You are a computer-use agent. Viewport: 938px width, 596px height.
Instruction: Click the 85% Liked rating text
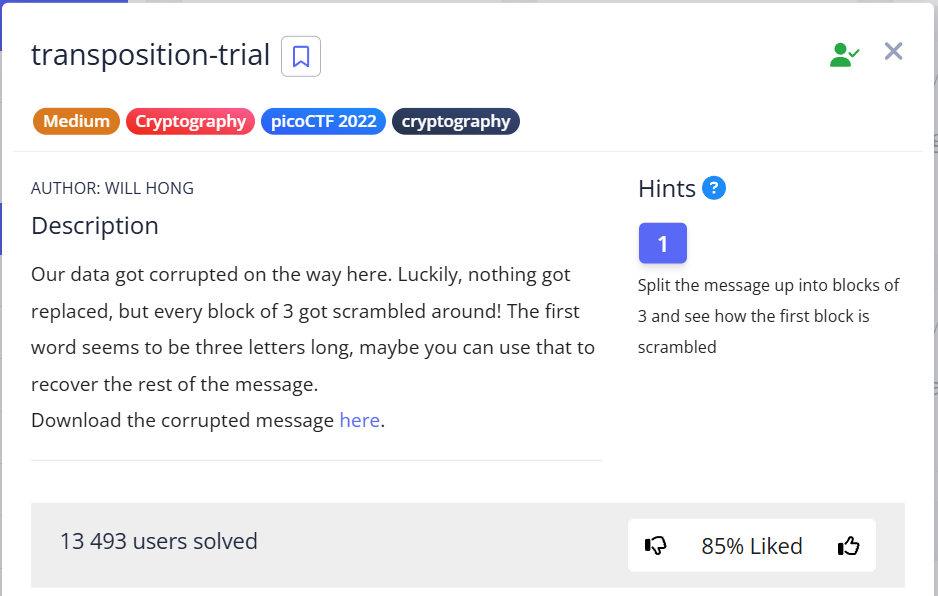point(752,546)
